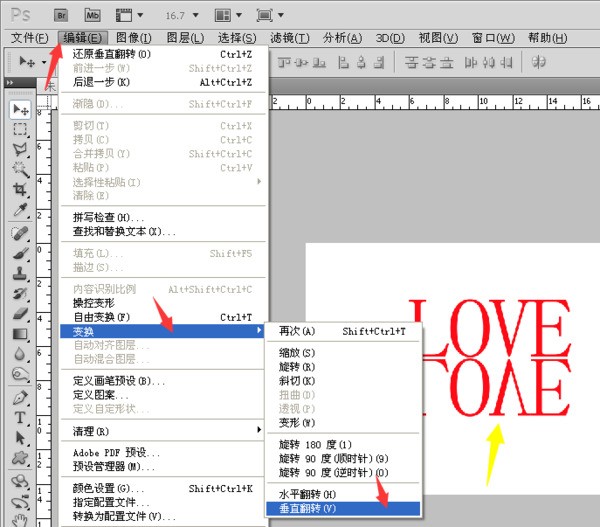The height and width of the screenshot is (527, 600).
Task: Expand the 变换 submenu entry
Action: (162, 331)
